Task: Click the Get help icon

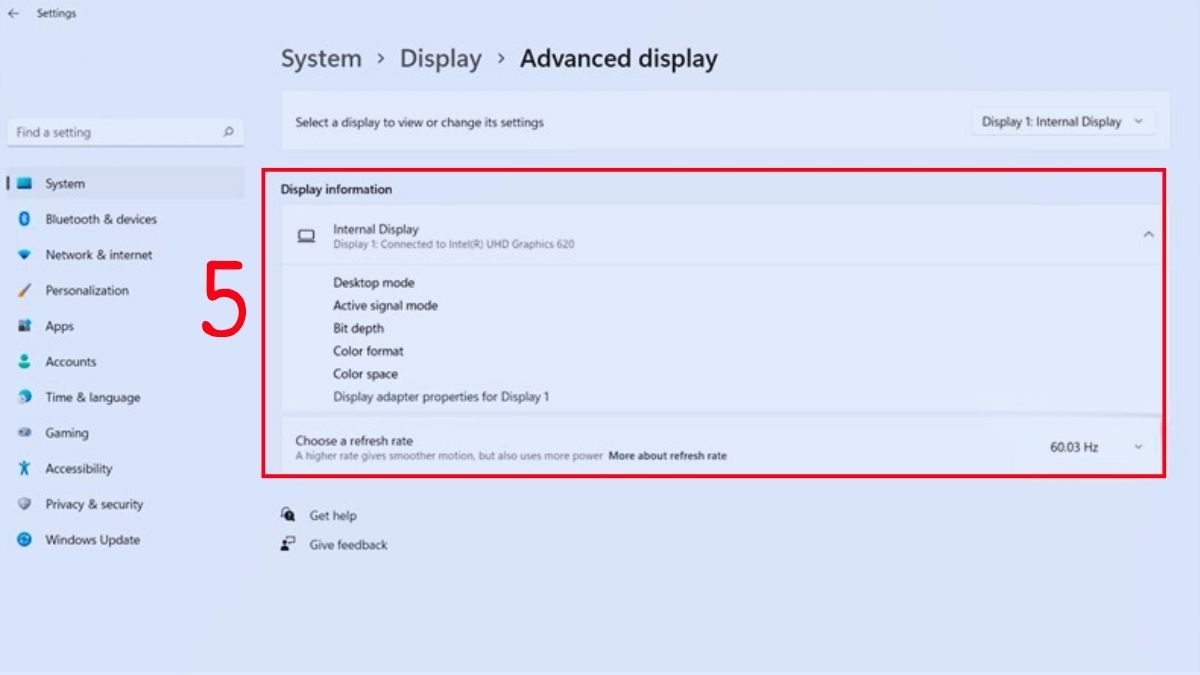Action: click(287, 515)
